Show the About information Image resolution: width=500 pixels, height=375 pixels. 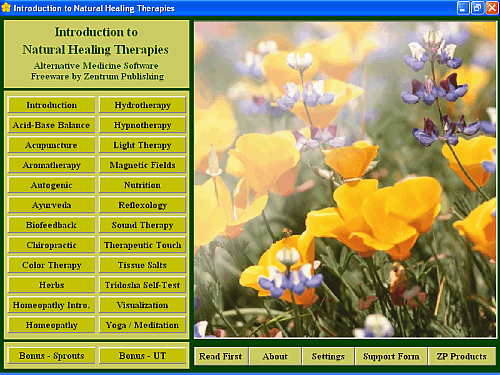point(275,356)
